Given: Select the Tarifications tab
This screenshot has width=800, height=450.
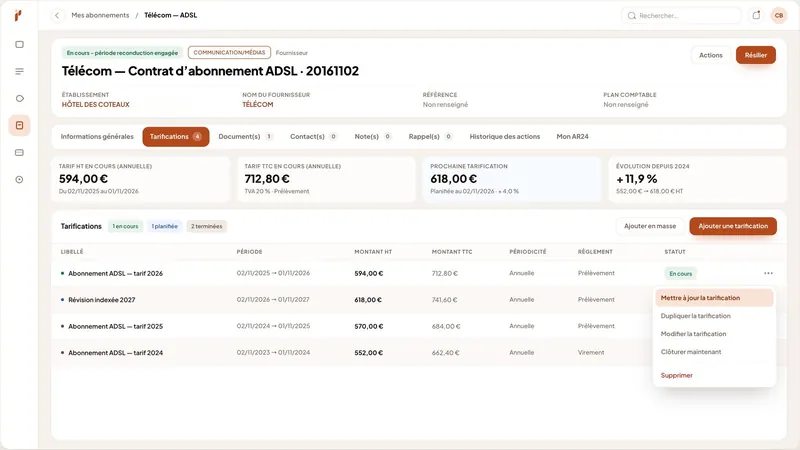Looking at the screenshot, I should 176,137.
